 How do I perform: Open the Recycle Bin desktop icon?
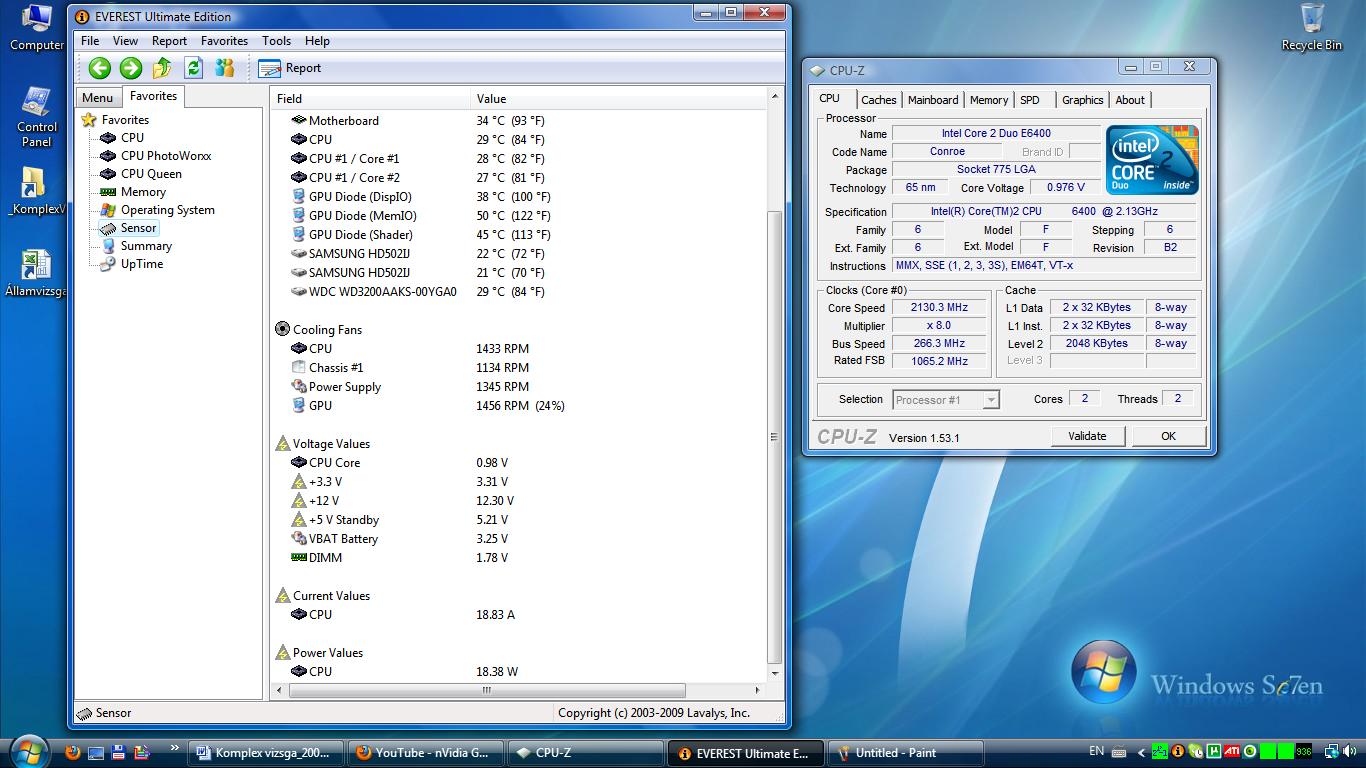click(1312, 27)
